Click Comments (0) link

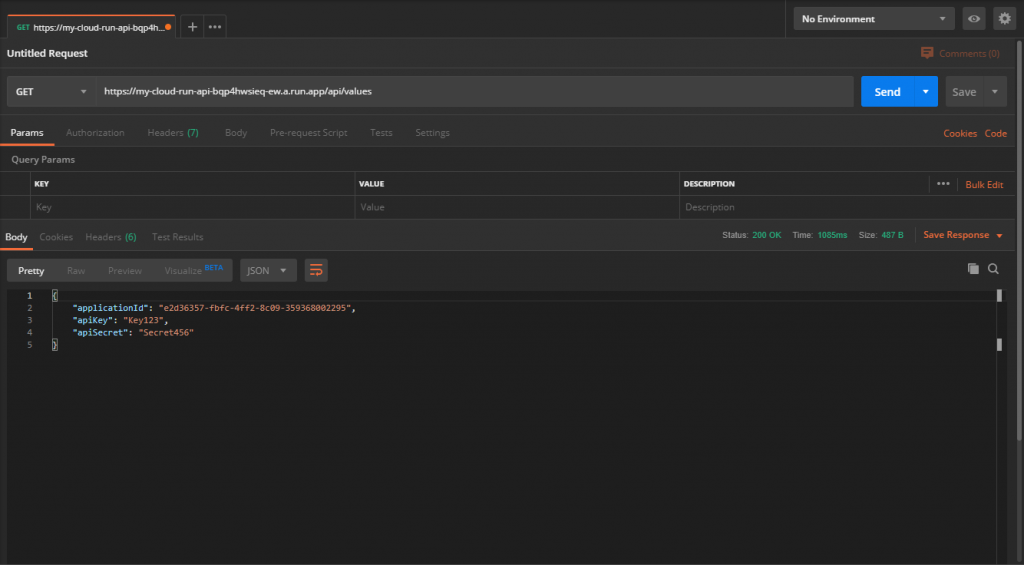tap(969, 54)
